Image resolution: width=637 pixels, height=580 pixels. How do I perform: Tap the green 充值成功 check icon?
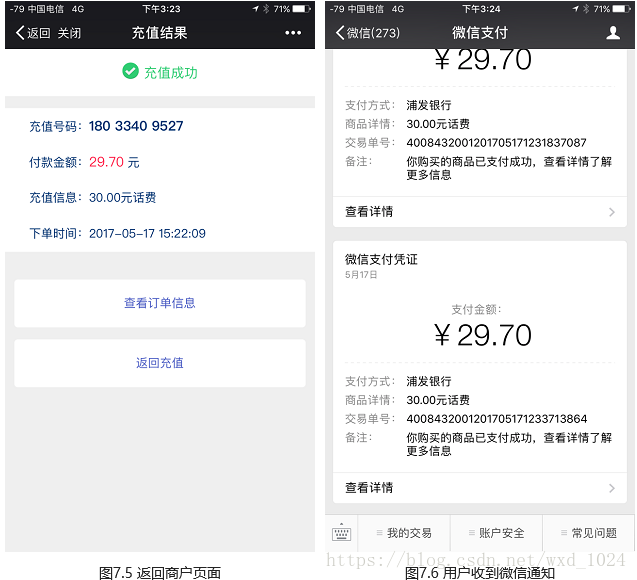(x=130, y=71)
